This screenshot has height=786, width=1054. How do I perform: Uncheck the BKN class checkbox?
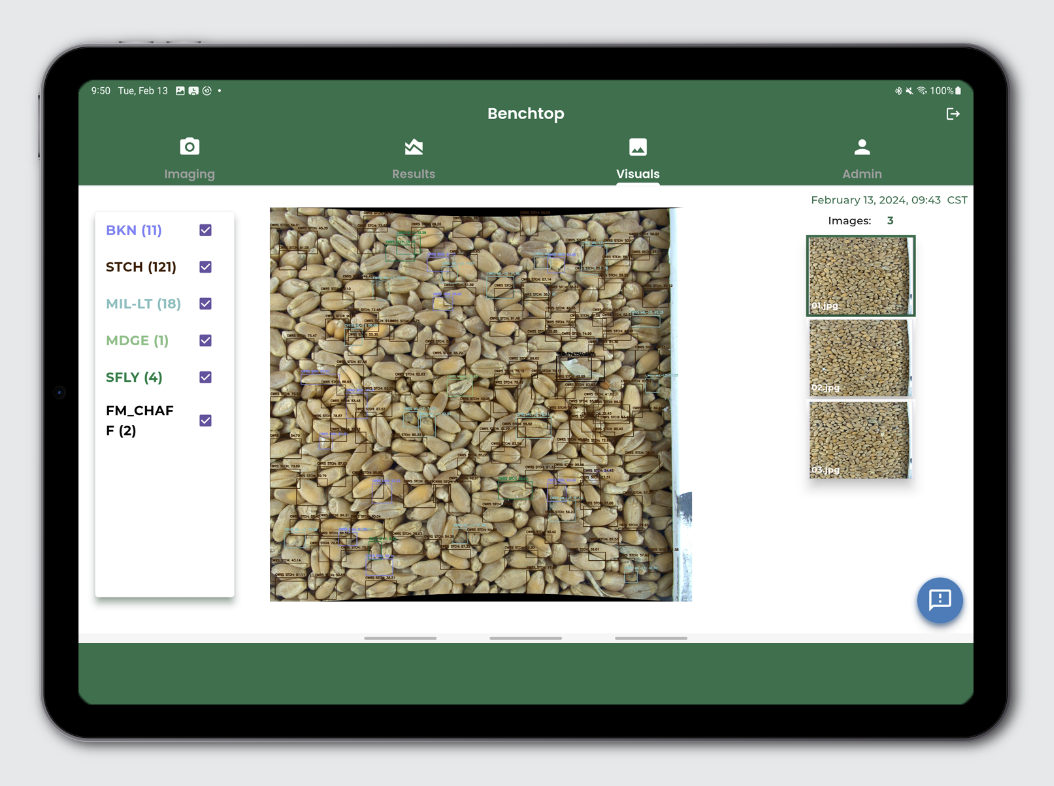[x=205, y=230]
